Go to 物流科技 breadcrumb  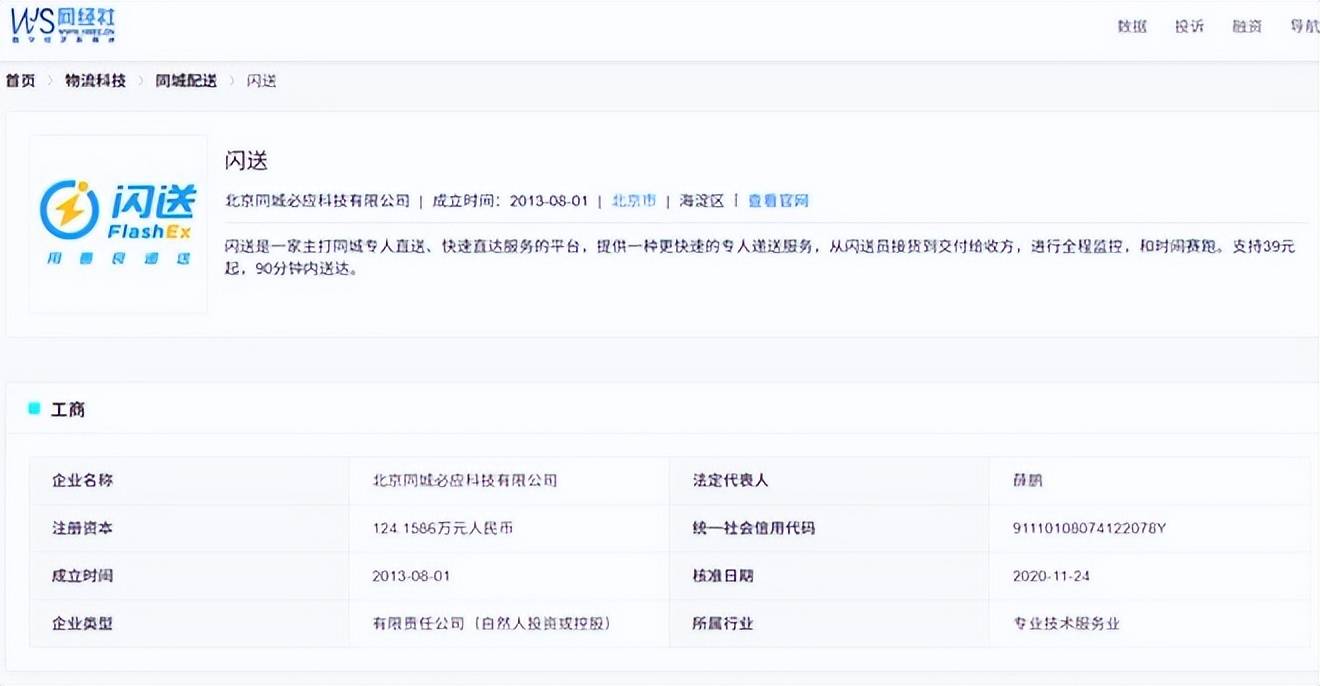click(x=96, y=81)
